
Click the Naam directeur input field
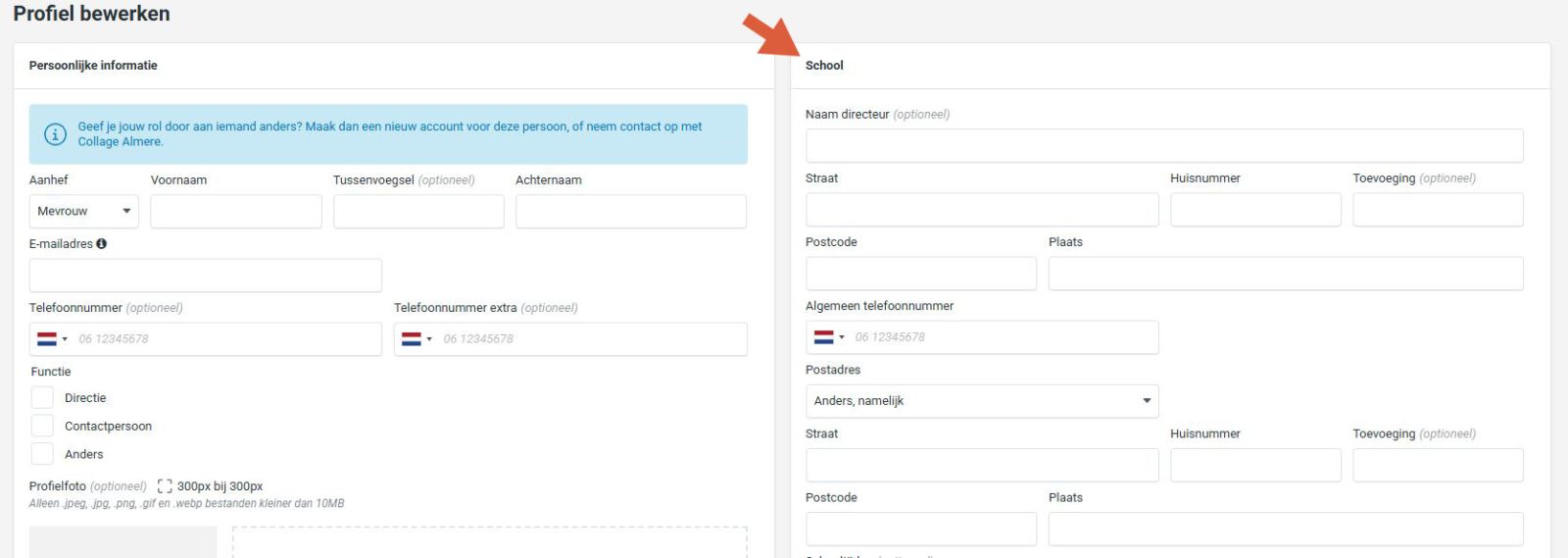pos(1164,146)
